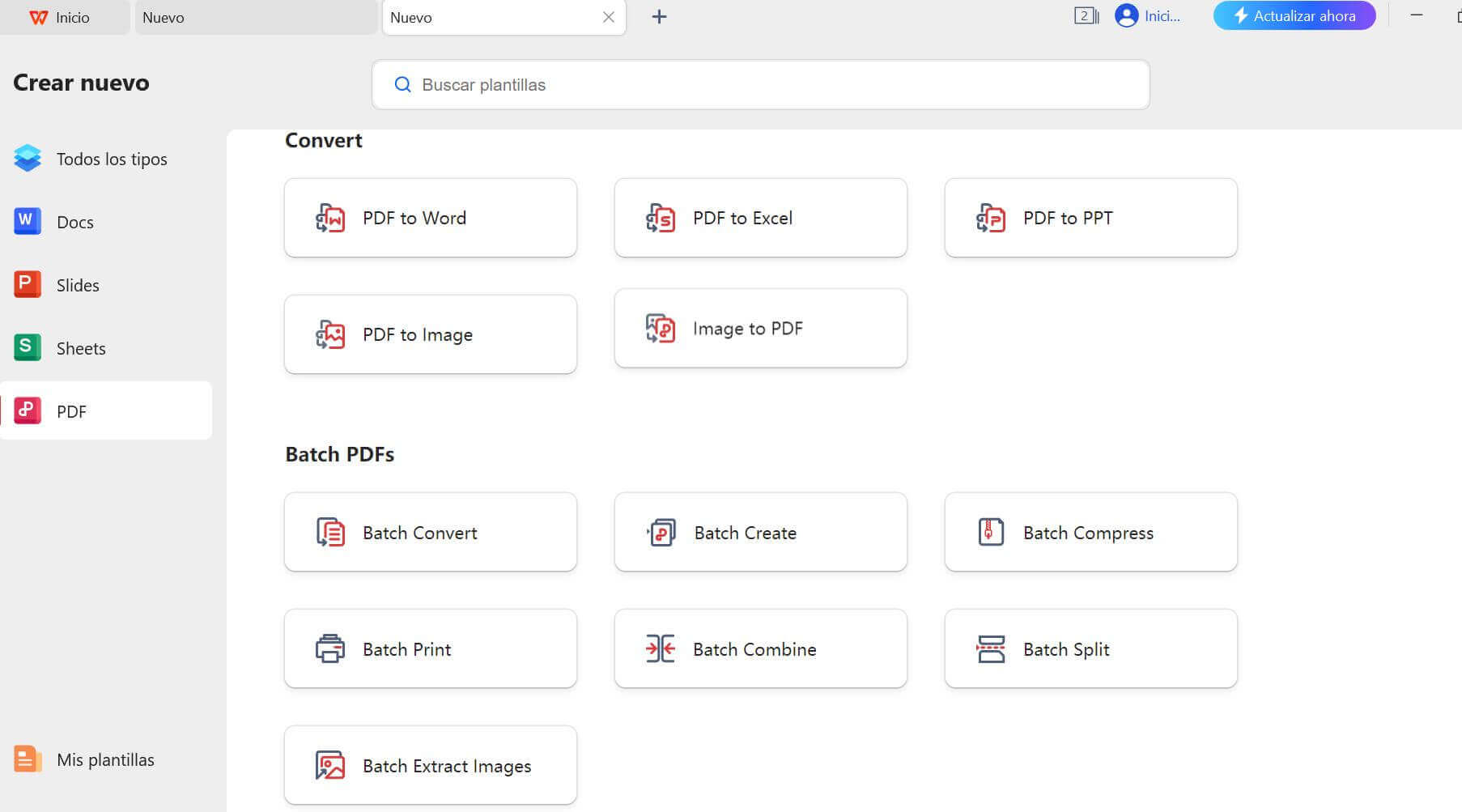Select the PDF sidebar icon

27,410
